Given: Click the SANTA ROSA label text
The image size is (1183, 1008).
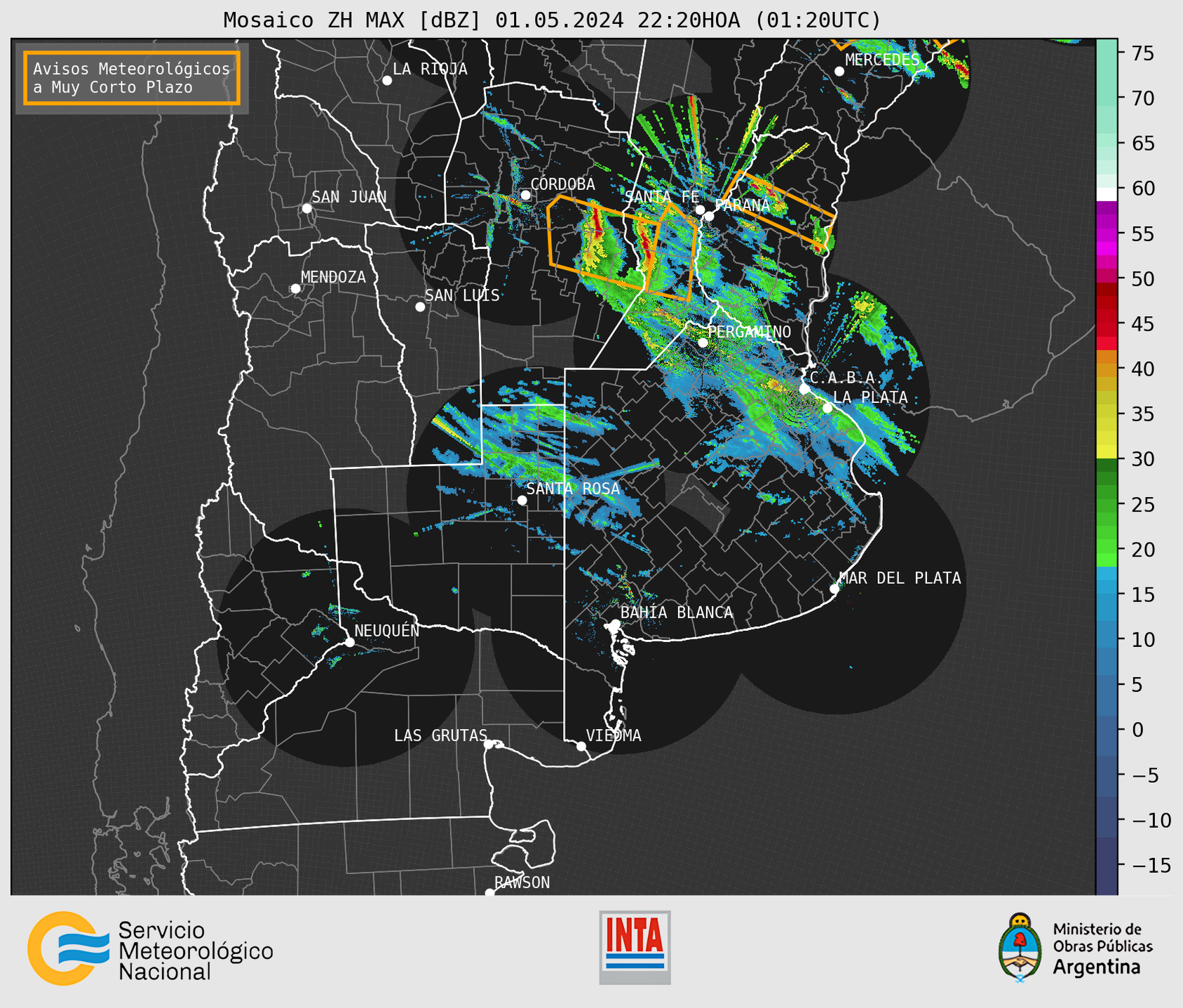Looking at the screenshot, I should tap(574, 489).
